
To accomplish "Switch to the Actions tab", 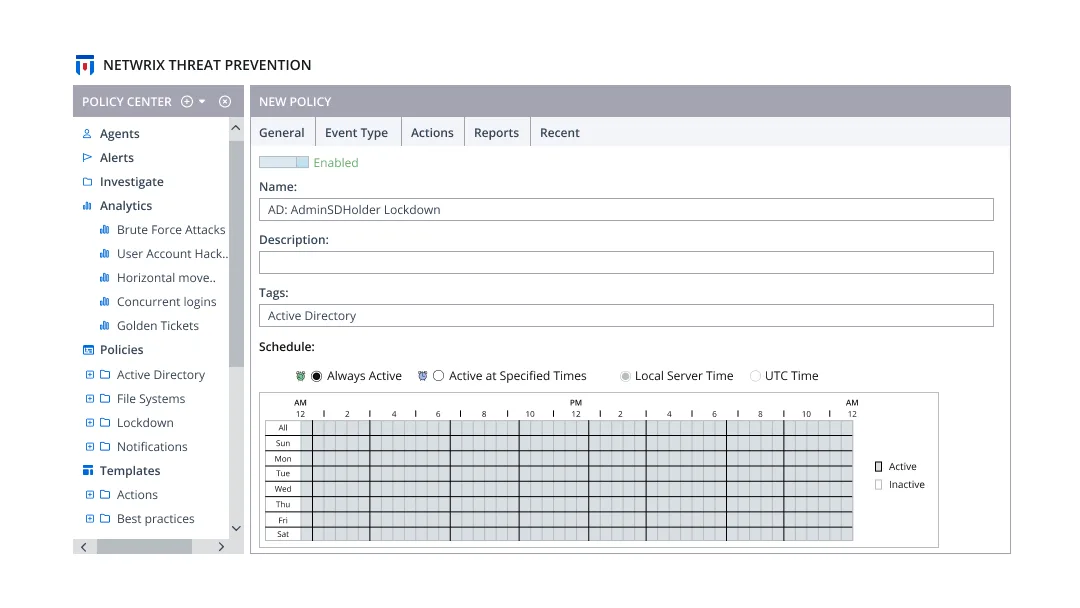I will [433, 132].
